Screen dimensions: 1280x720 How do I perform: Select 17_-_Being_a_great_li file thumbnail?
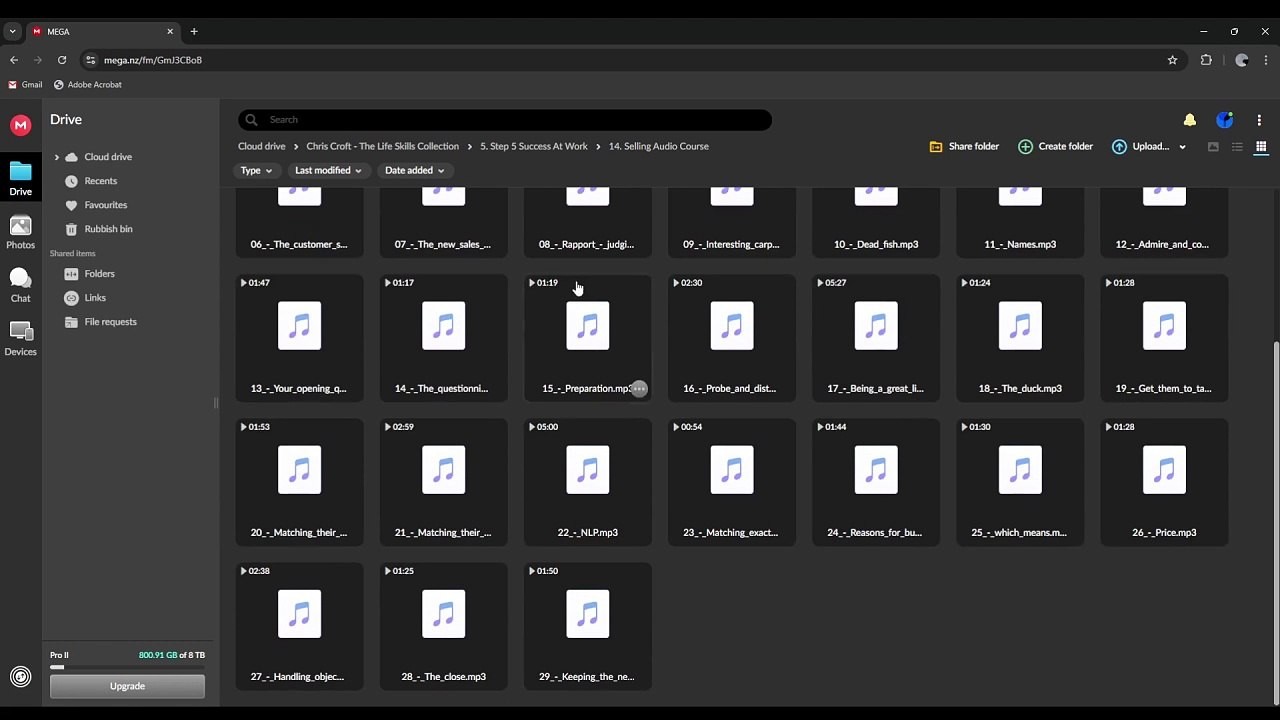(875, 326)
